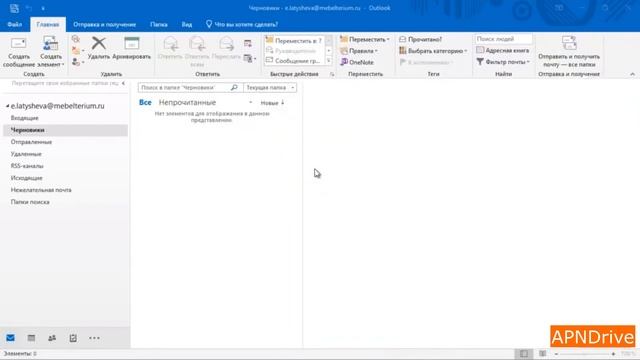Viewport: 640px width, 360px height.
Task: Switch to Отправка и получение tab
Action: pos(104,24)
